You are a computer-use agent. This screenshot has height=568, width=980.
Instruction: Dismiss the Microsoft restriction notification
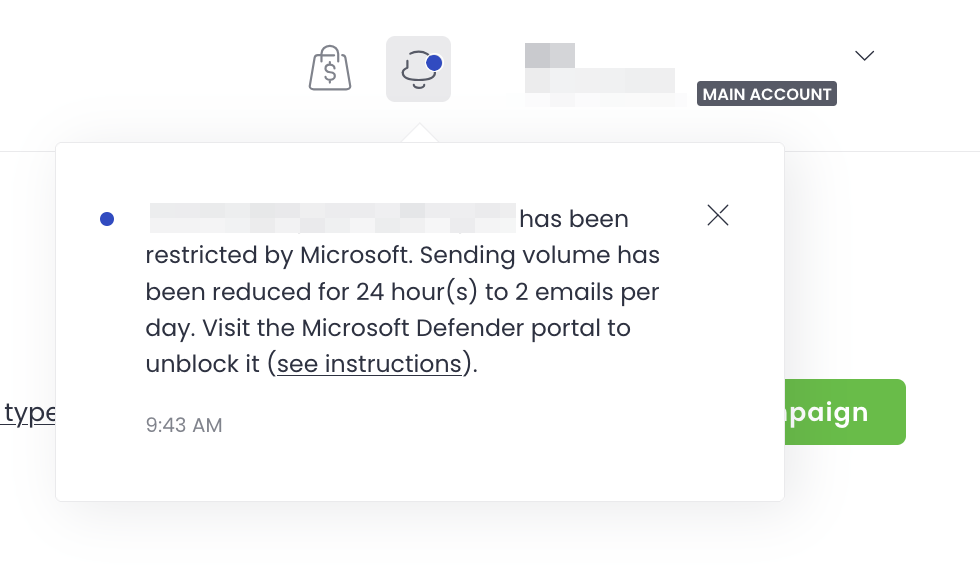click(x=717, y=215)
